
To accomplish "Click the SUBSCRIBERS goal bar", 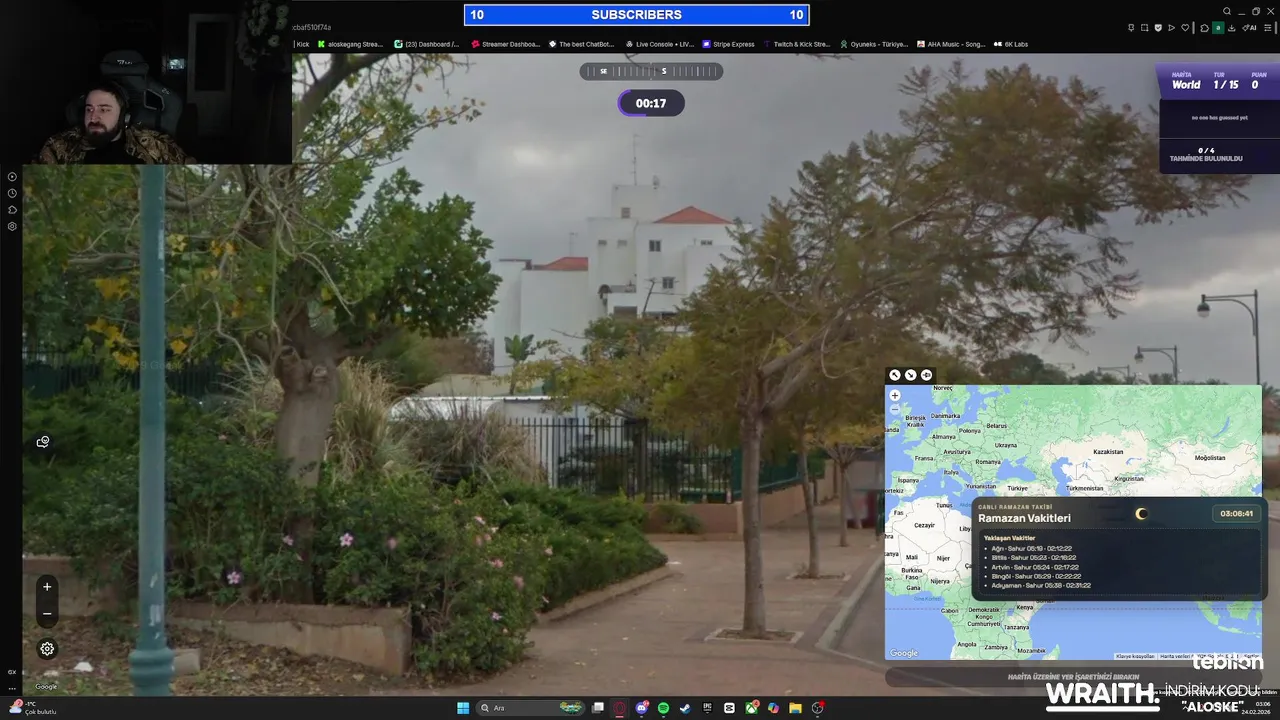I will 636,14.
